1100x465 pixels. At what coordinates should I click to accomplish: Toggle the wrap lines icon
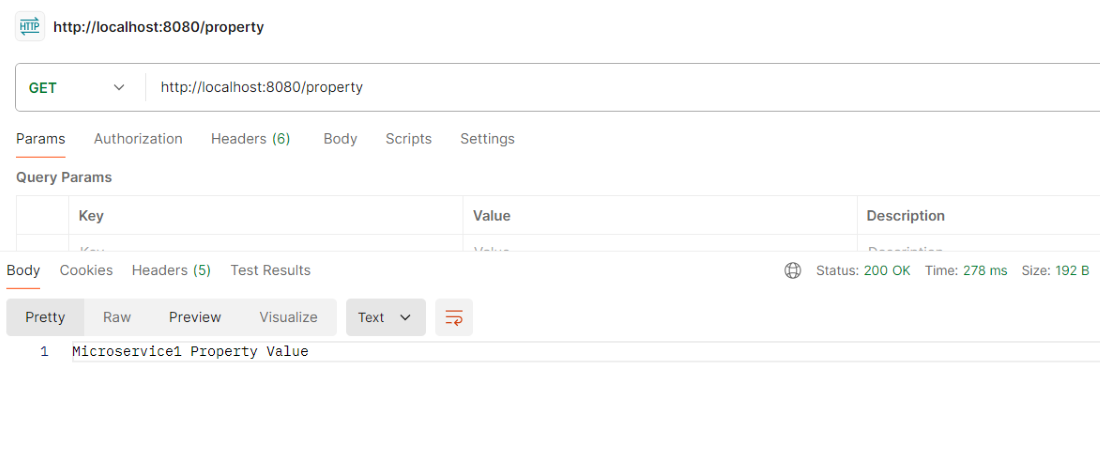454,317
